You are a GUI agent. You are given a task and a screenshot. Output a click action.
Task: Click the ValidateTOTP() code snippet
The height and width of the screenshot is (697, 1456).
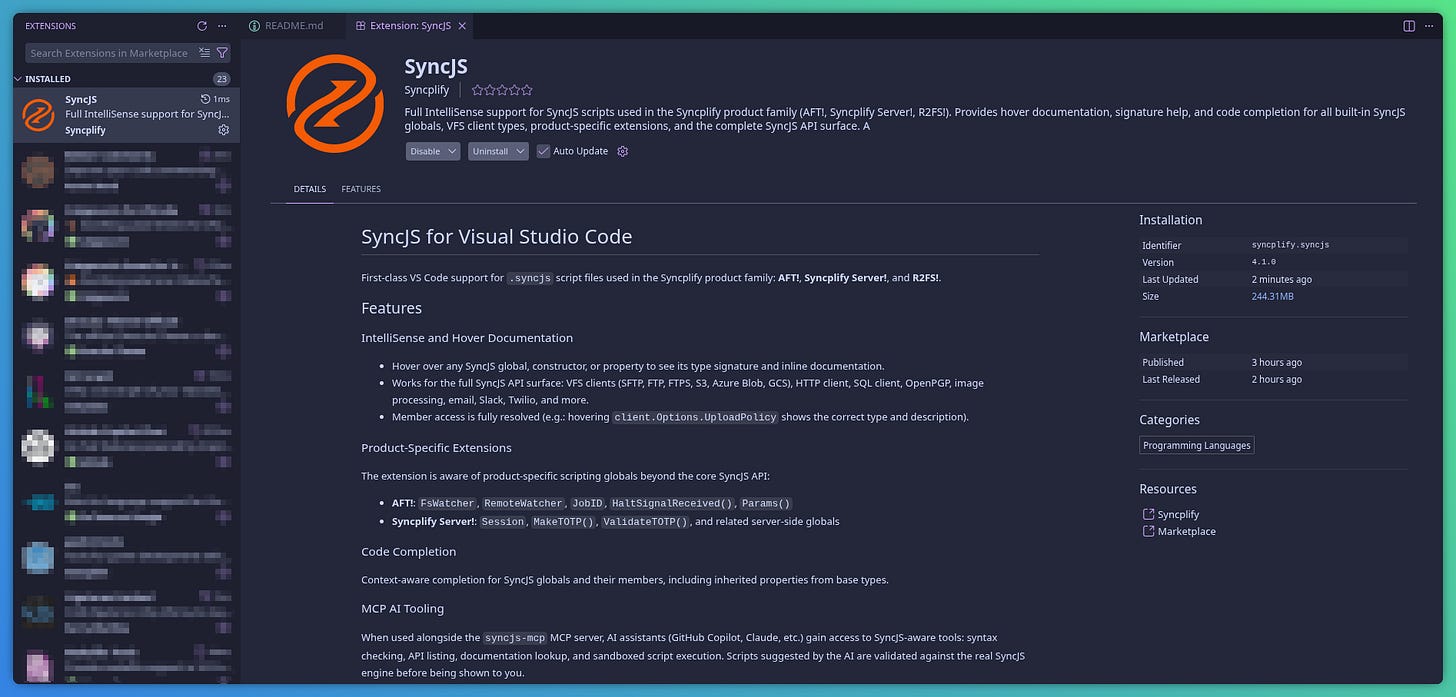click(645, 521)
